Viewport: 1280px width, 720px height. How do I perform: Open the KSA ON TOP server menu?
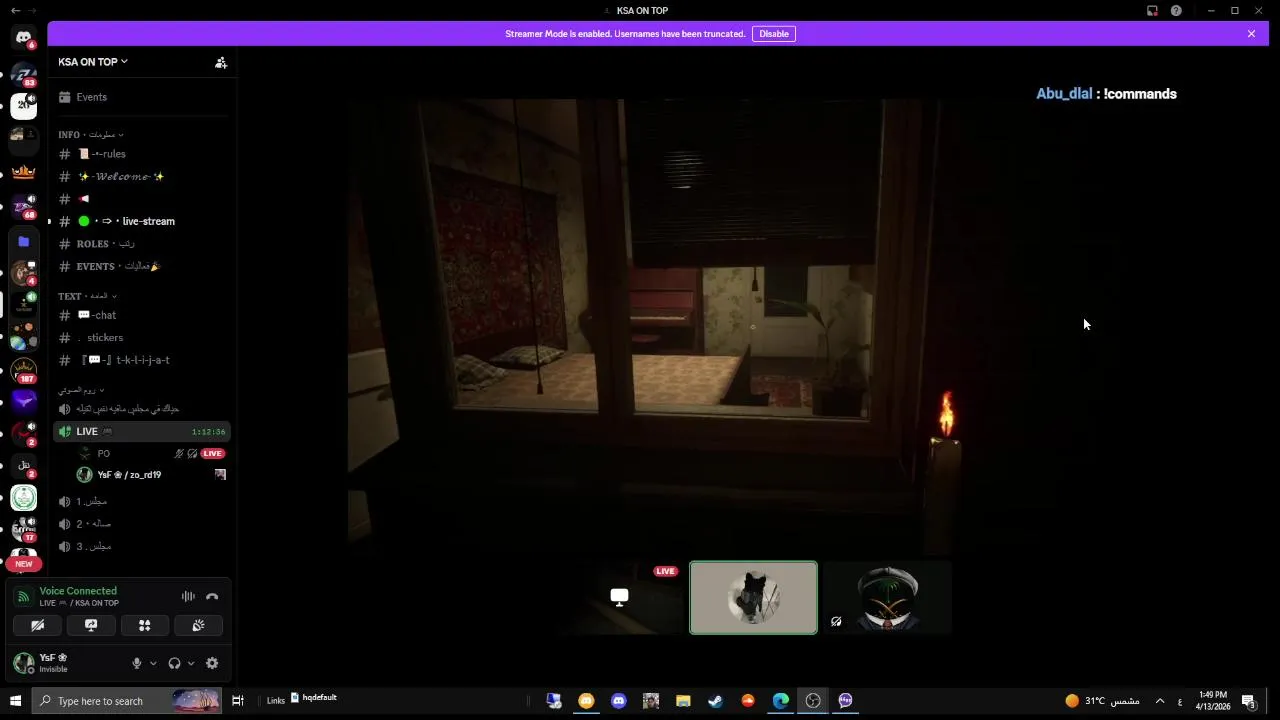[x=93, y=62]
